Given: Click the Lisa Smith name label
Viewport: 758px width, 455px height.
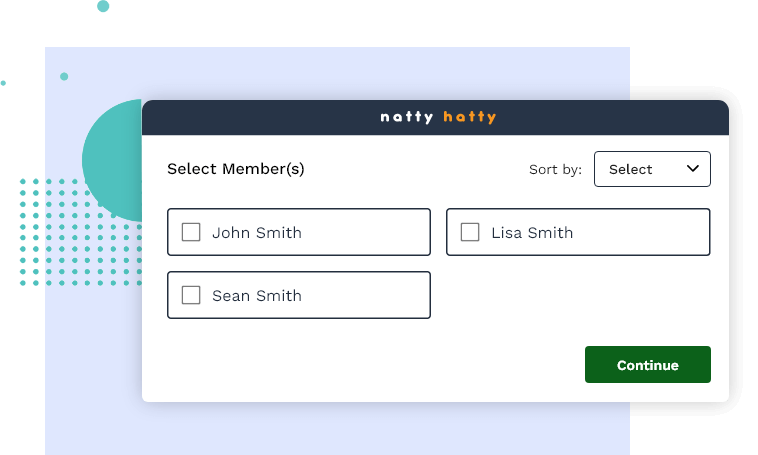Looking at the screenshot, I should pyautogui.click(x=532, y=233).
